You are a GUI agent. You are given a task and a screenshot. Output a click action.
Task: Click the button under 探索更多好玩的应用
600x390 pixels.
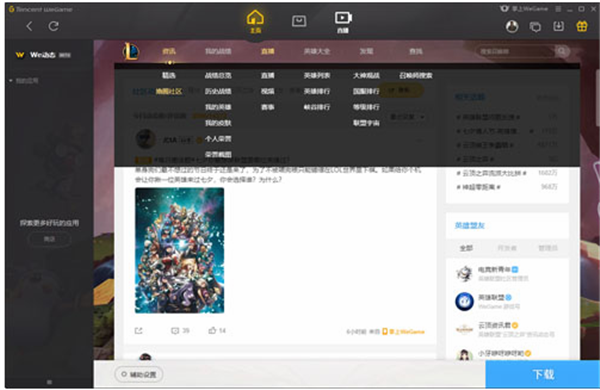[x=49, y=239]
